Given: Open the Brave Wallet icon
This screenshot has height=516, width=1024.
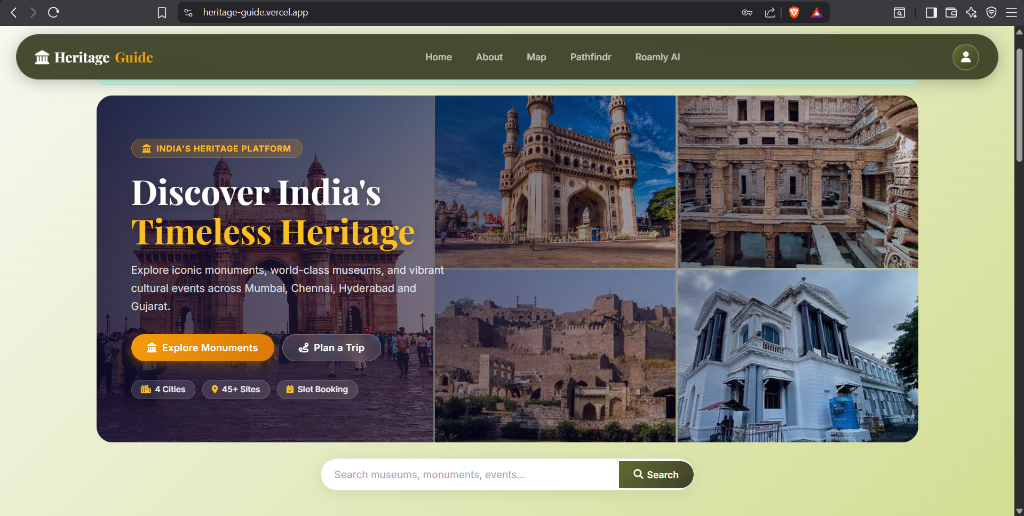Looking at the screenshot, I should (951, 12).
